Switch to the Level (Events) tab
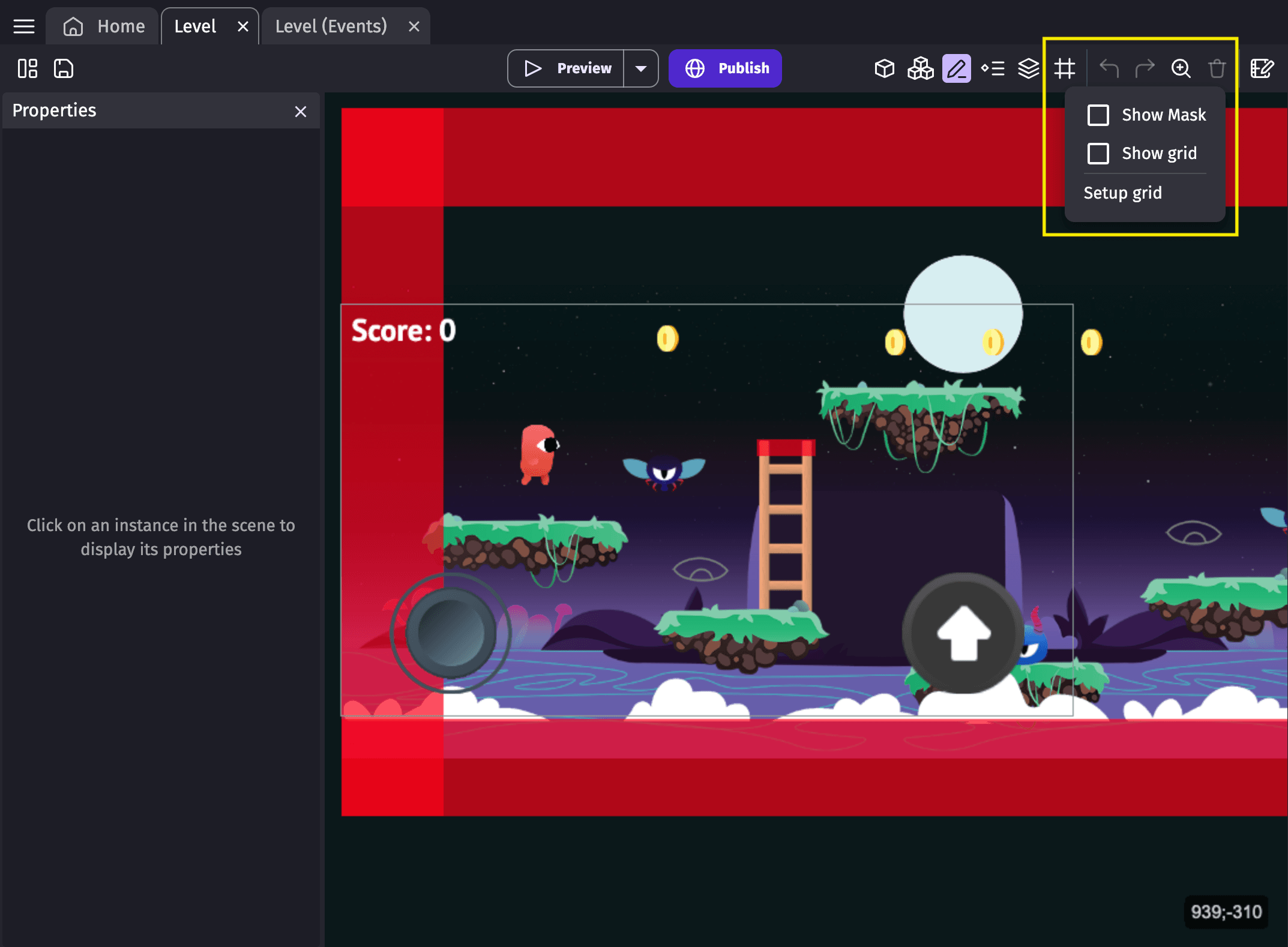 click(x=331, y=26)
